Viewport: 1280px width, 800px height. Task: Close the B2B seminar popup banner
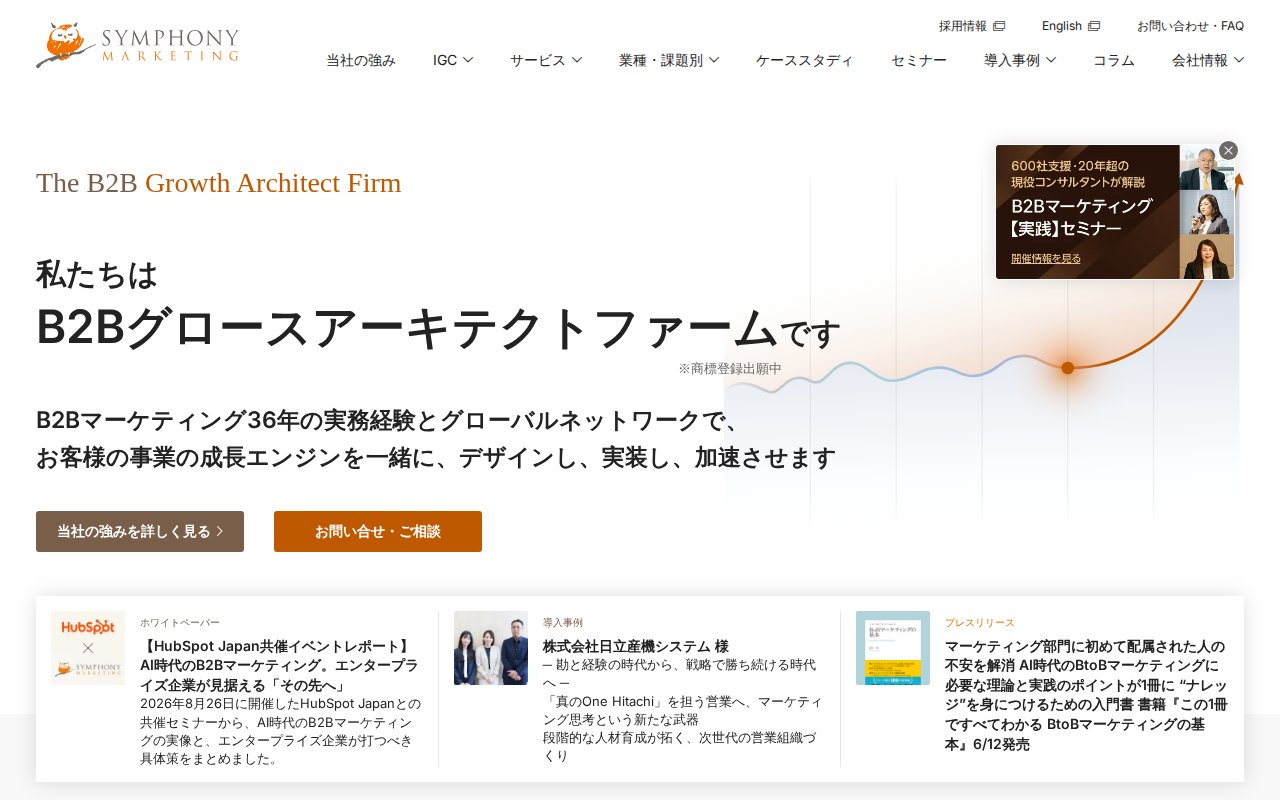1228,151
